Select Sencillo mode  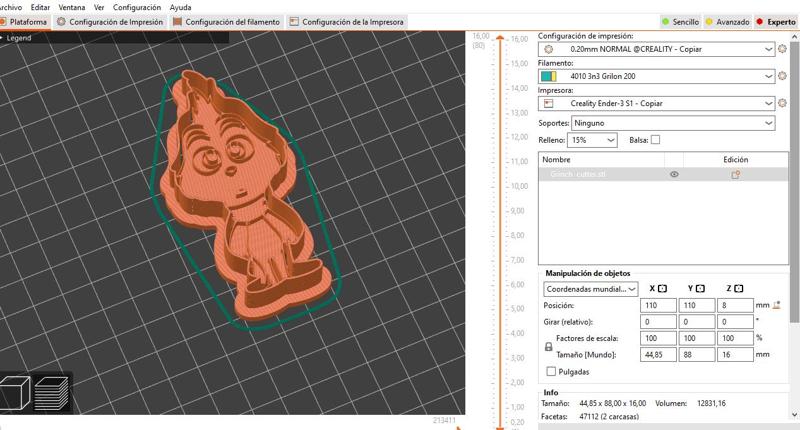680,22
